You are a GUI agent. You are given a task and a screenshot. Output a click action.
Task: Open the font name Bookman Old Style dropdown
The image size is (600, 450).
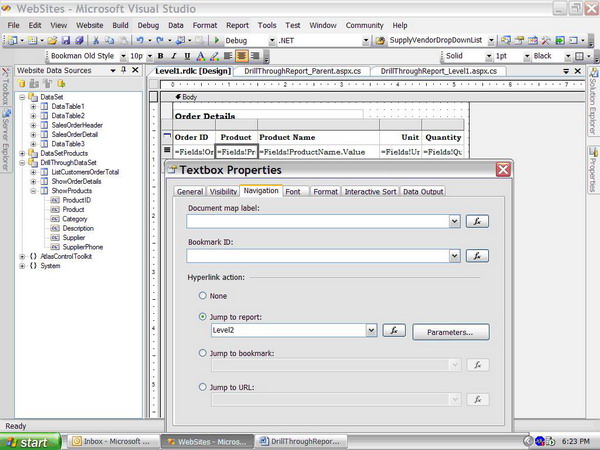point(123,56)
